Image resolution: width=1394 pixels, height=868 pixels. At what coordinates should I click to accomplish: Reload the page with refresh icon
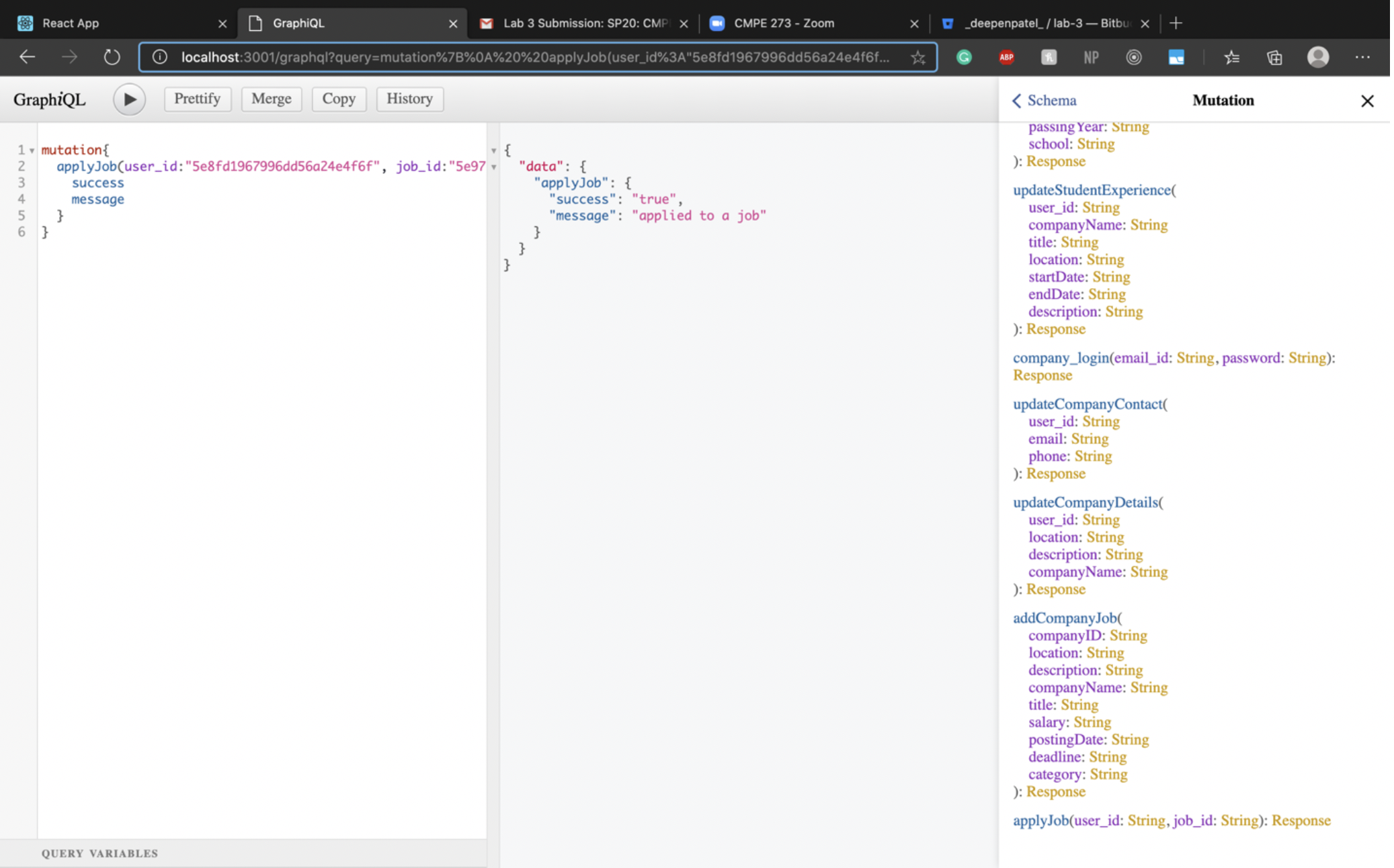(112, 58)
